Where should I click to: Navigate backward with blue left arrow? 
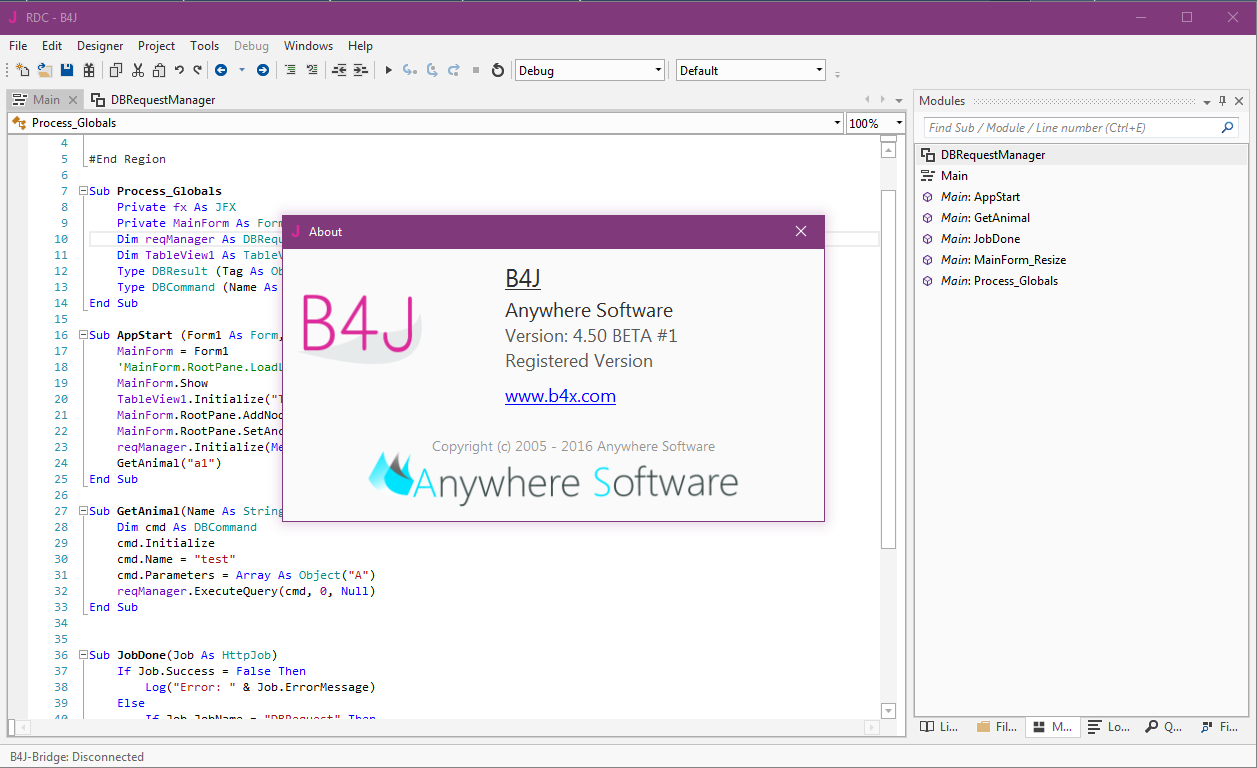(220, 70)
